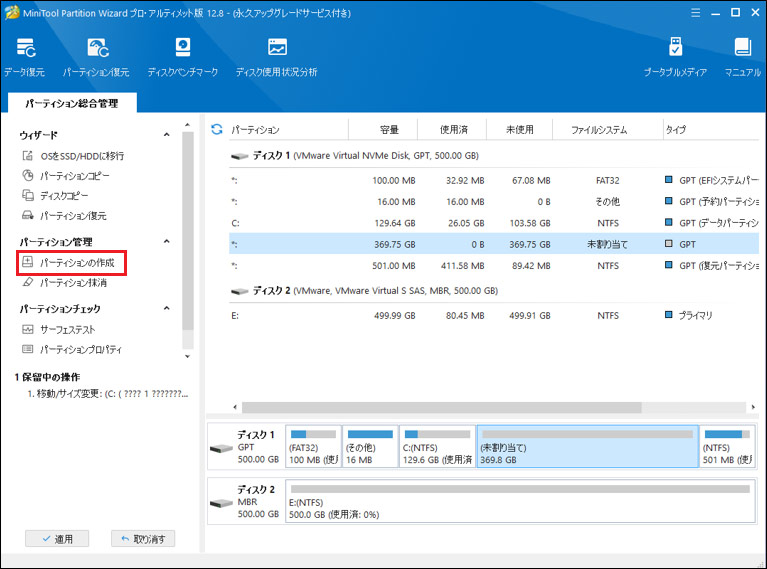Click the ファイルシステム column header
The image size is (767, 569).
[608, 130]
